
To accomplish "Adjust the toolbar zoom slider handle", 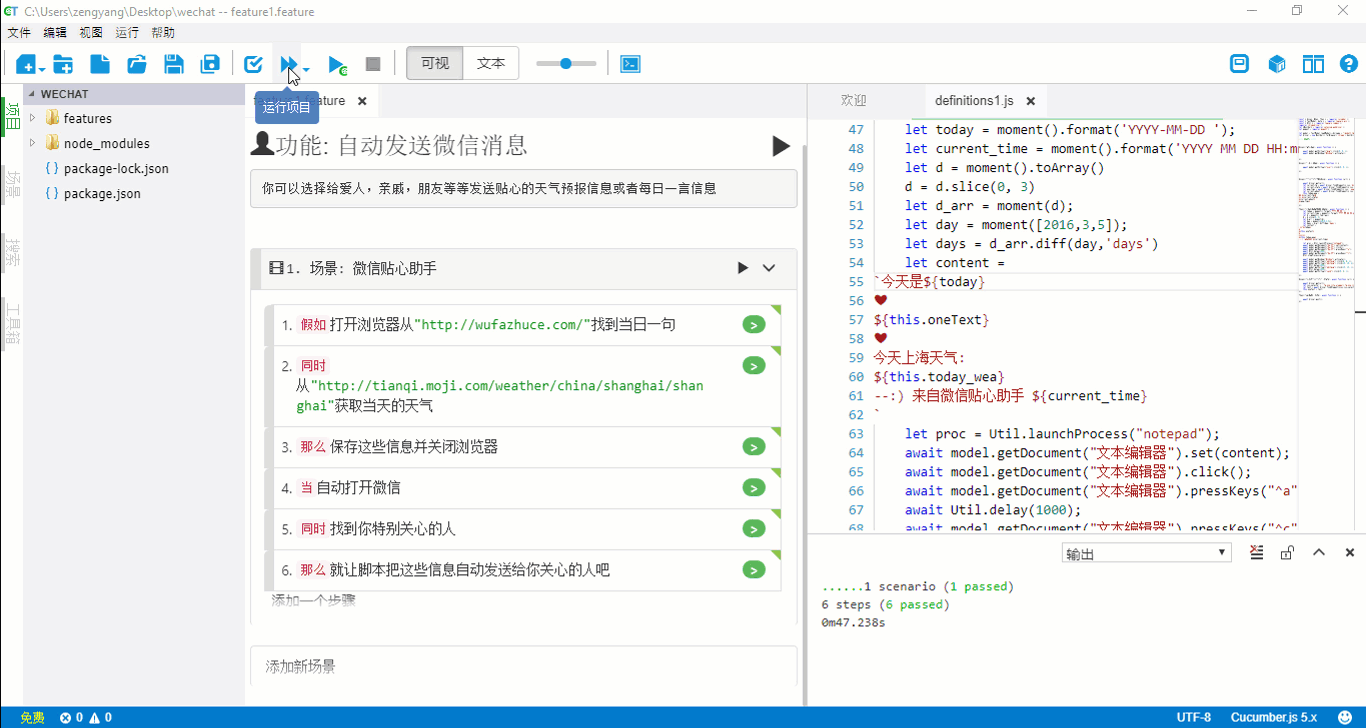I will pyautogui.click(x=566, y=64).
